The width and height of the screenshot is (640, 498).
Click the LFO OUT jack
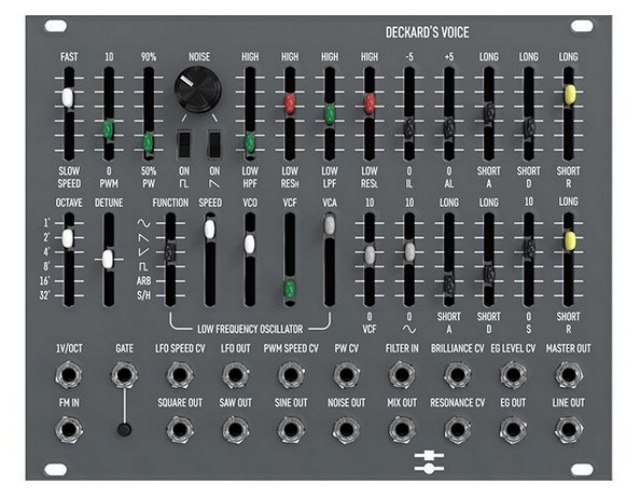[236, 375]
